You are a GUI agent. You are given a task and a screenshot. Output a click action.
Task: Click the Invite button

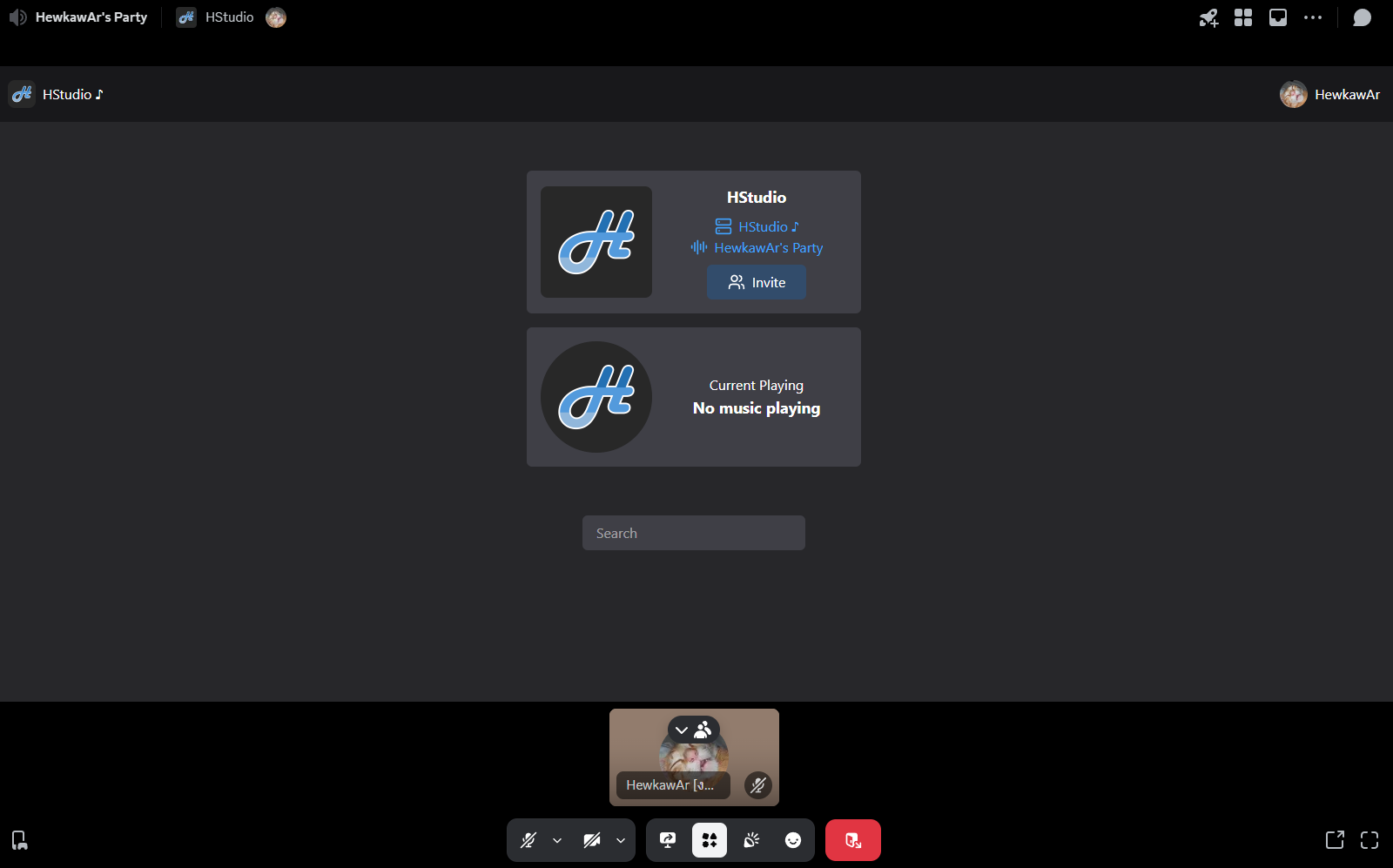757,282
